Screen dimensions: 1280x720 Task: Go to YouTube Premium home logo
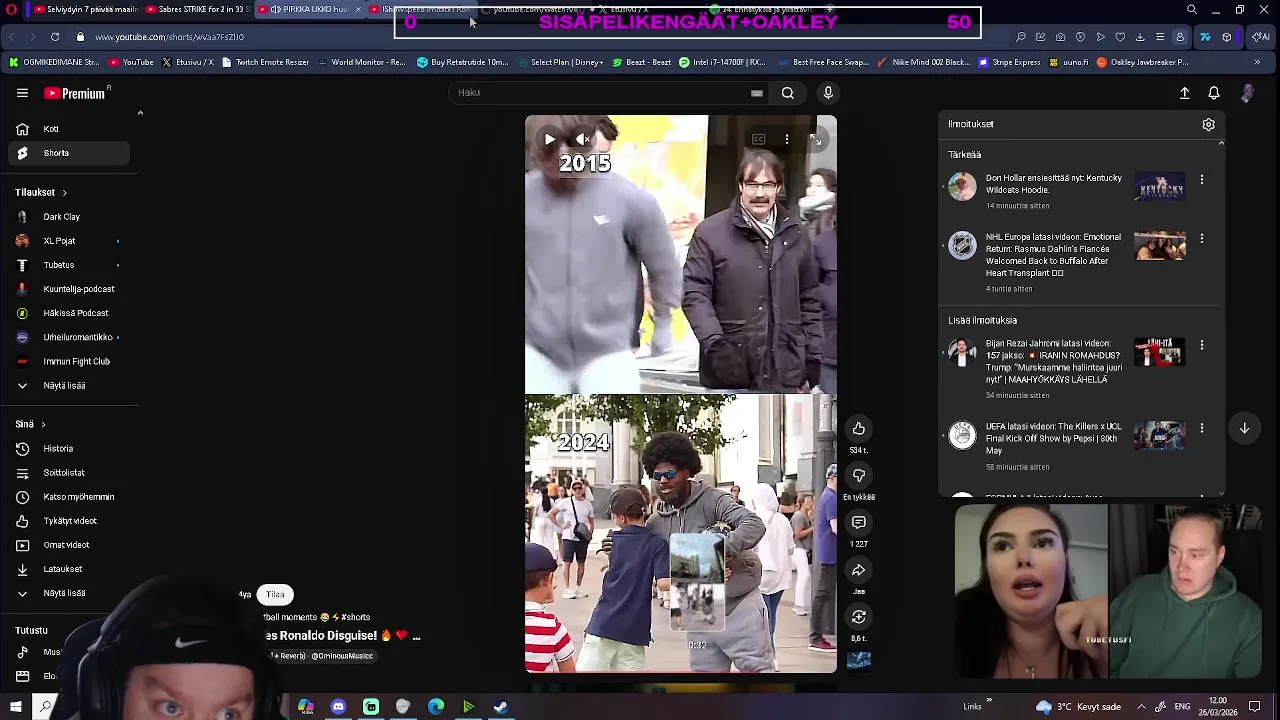pyautogui.click(x=75, y=93)
